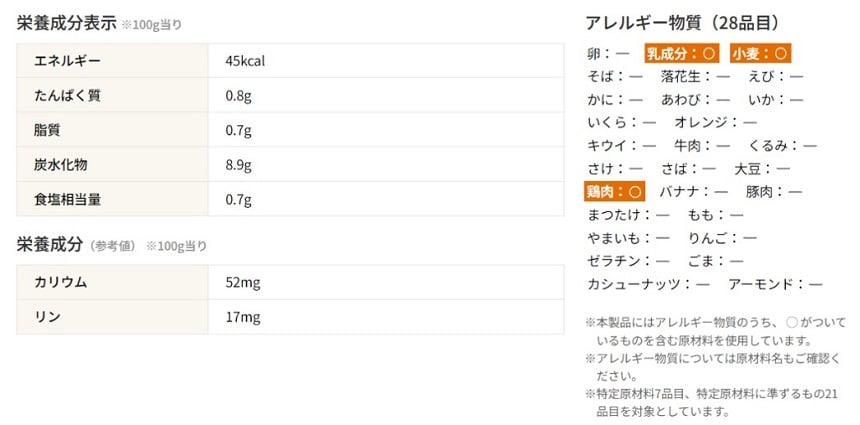Image resolution: width=860 pixels, height=425 pixels.
Task: Click the リン row label
Action: pyautogui.click(x=47, y=317)
